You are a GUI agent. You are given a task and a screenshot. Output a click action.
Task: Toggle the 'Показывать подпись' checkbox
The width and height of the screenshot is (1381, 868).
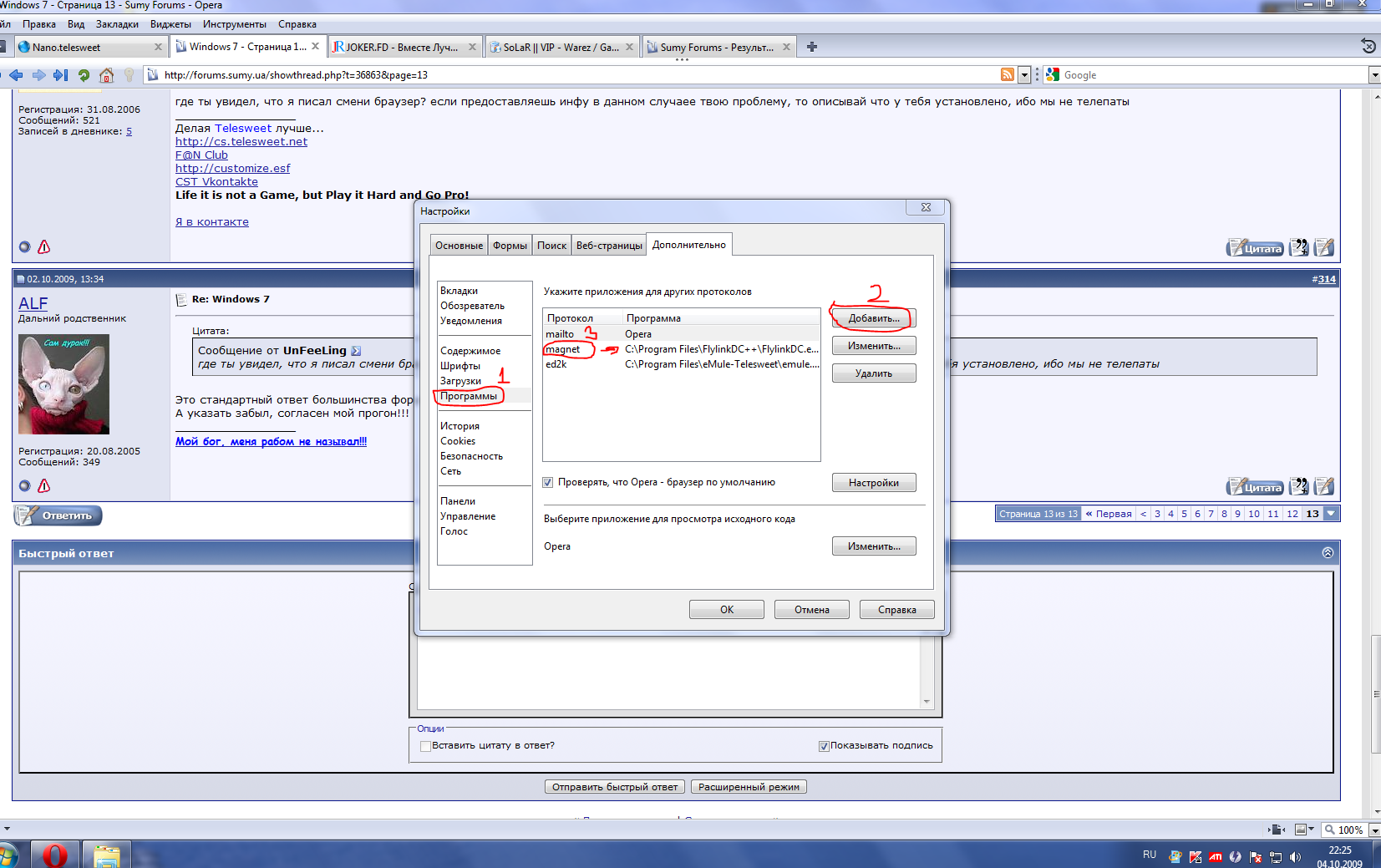824,746
